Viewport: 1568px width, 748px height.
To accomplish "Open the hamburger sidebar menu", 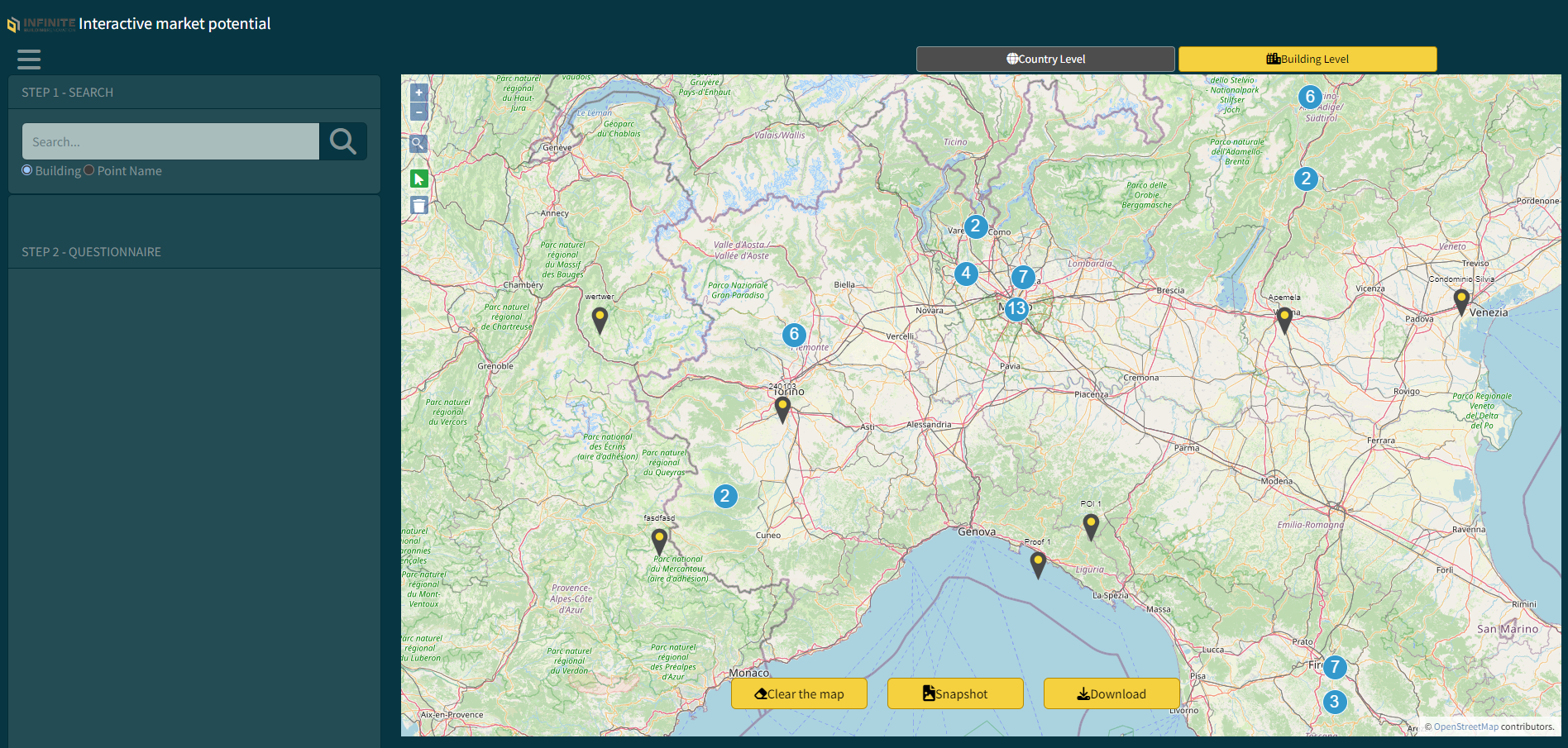I will [29, 60].
